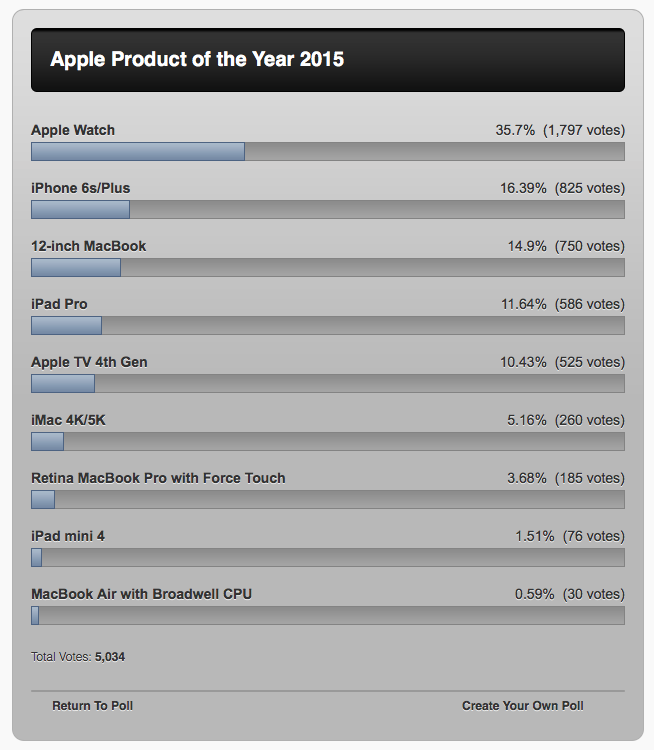Open the Create Your Own Poll link
Image resolution: width=654 pixels, height=750 pixels.
tap(522, 705)
